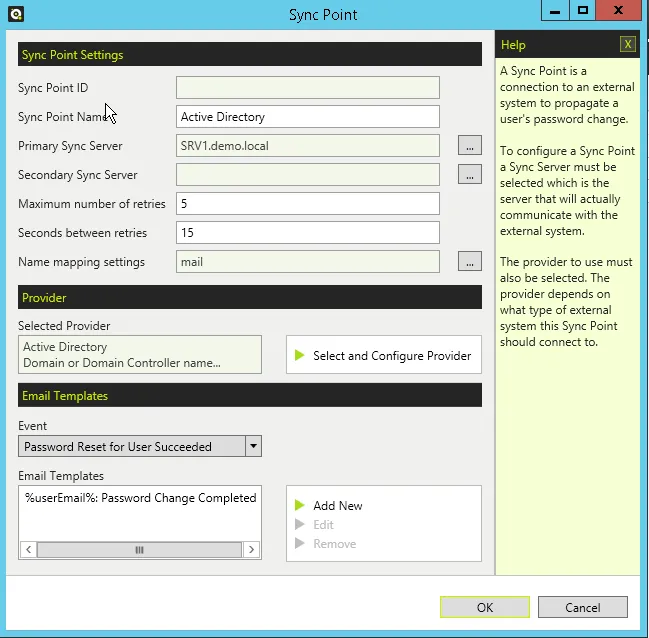Screen dimensions: 649x638
Task: Click the green arrow next to Add New
Action: click(299, 505)
